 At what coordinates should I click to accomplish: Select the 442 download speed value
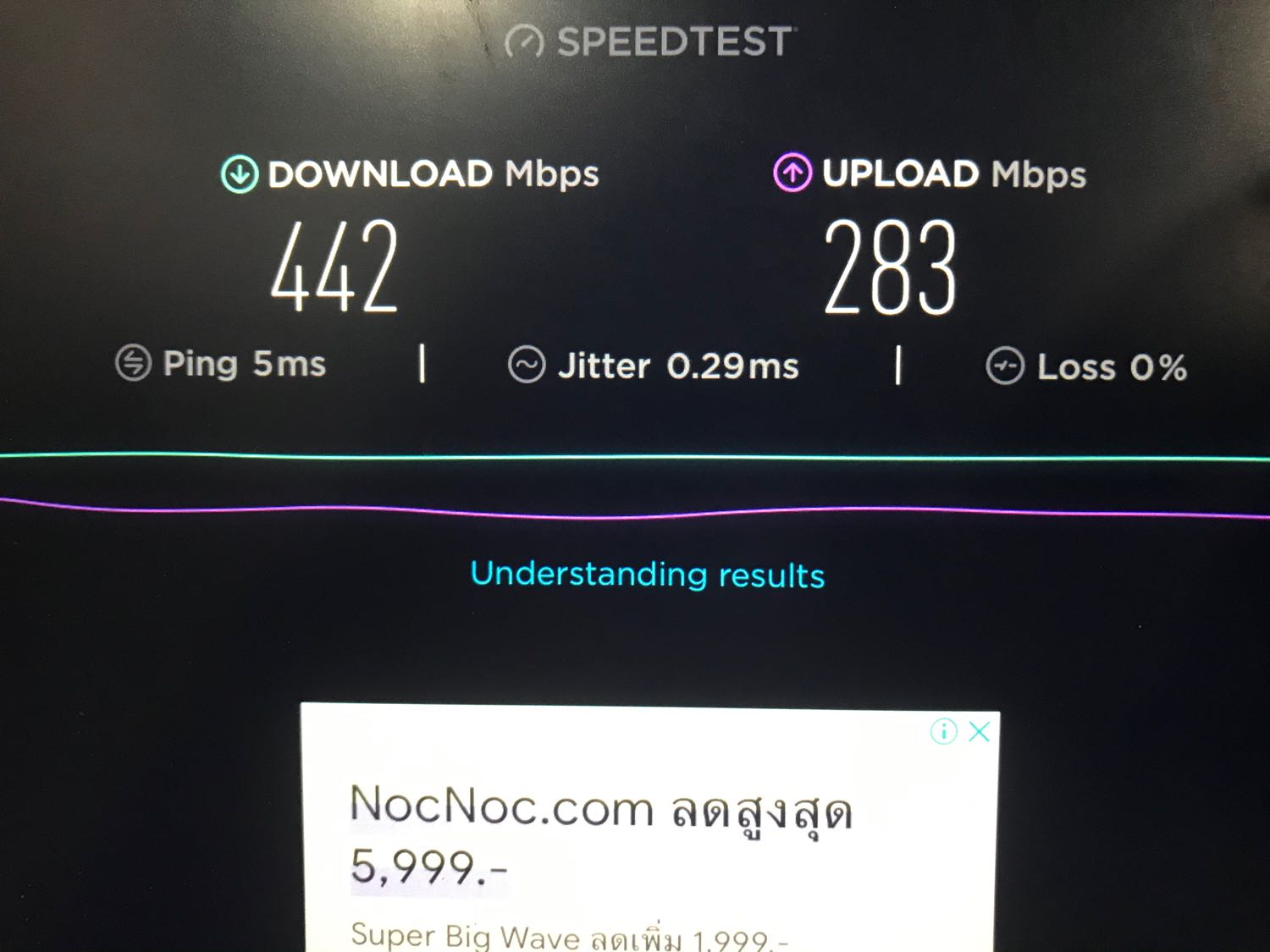tap(334, 267)
